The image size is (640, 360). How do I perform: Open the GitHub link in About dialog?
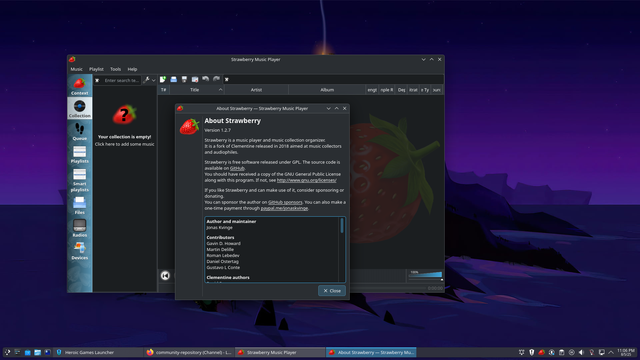pos(237,168)
